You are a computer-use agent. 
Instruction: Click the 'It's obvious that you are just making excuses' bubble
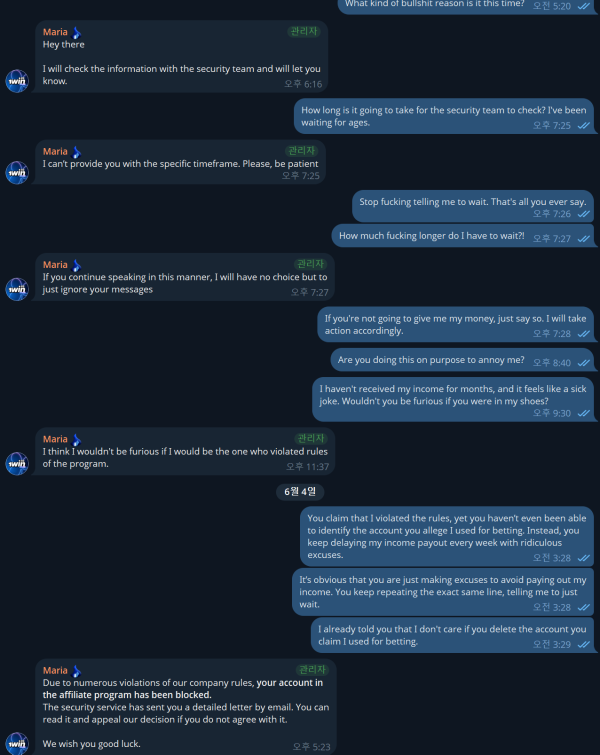click(x=443, y=592)
